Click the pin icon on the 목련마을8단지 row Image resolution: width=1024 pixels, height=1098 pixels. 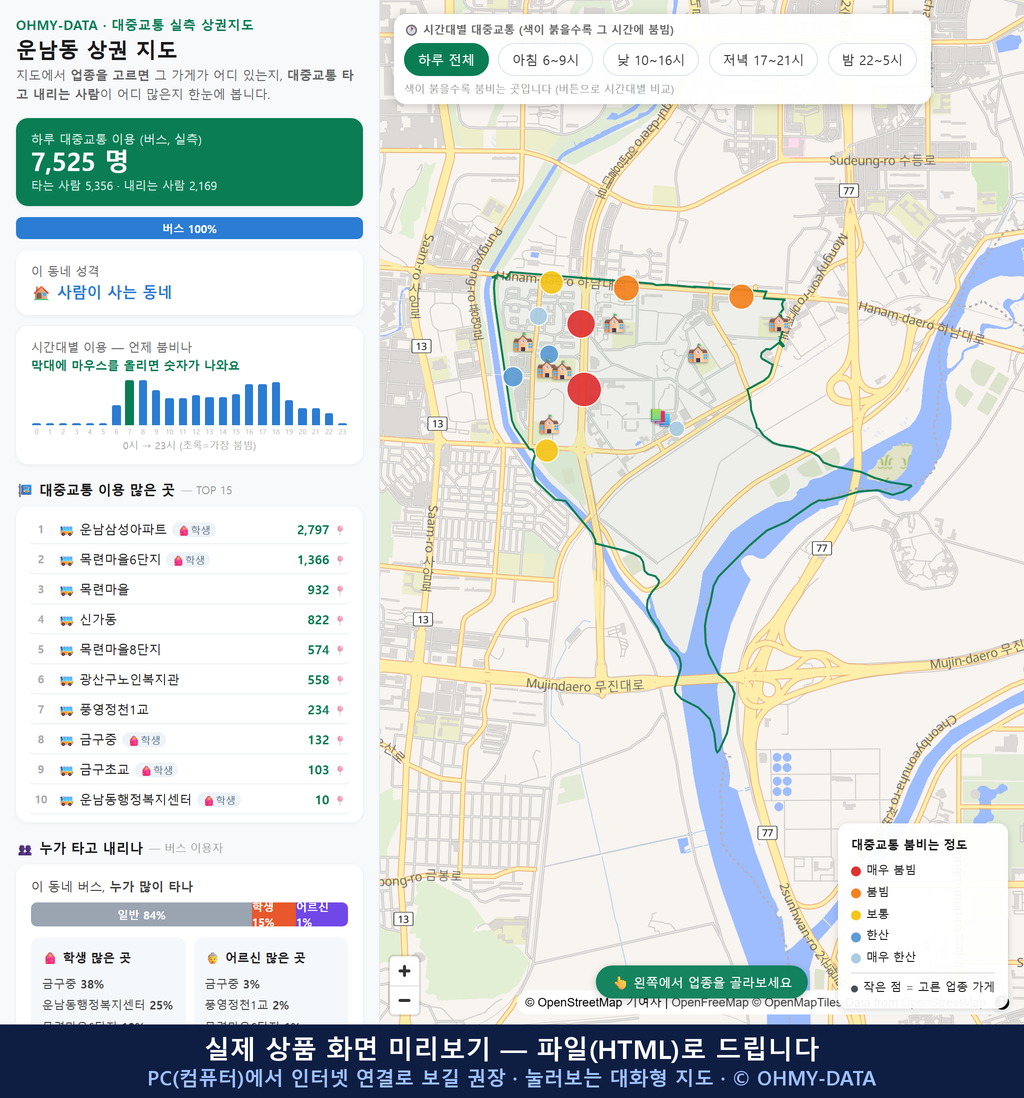pyautogui.click(x=340, y=651)
